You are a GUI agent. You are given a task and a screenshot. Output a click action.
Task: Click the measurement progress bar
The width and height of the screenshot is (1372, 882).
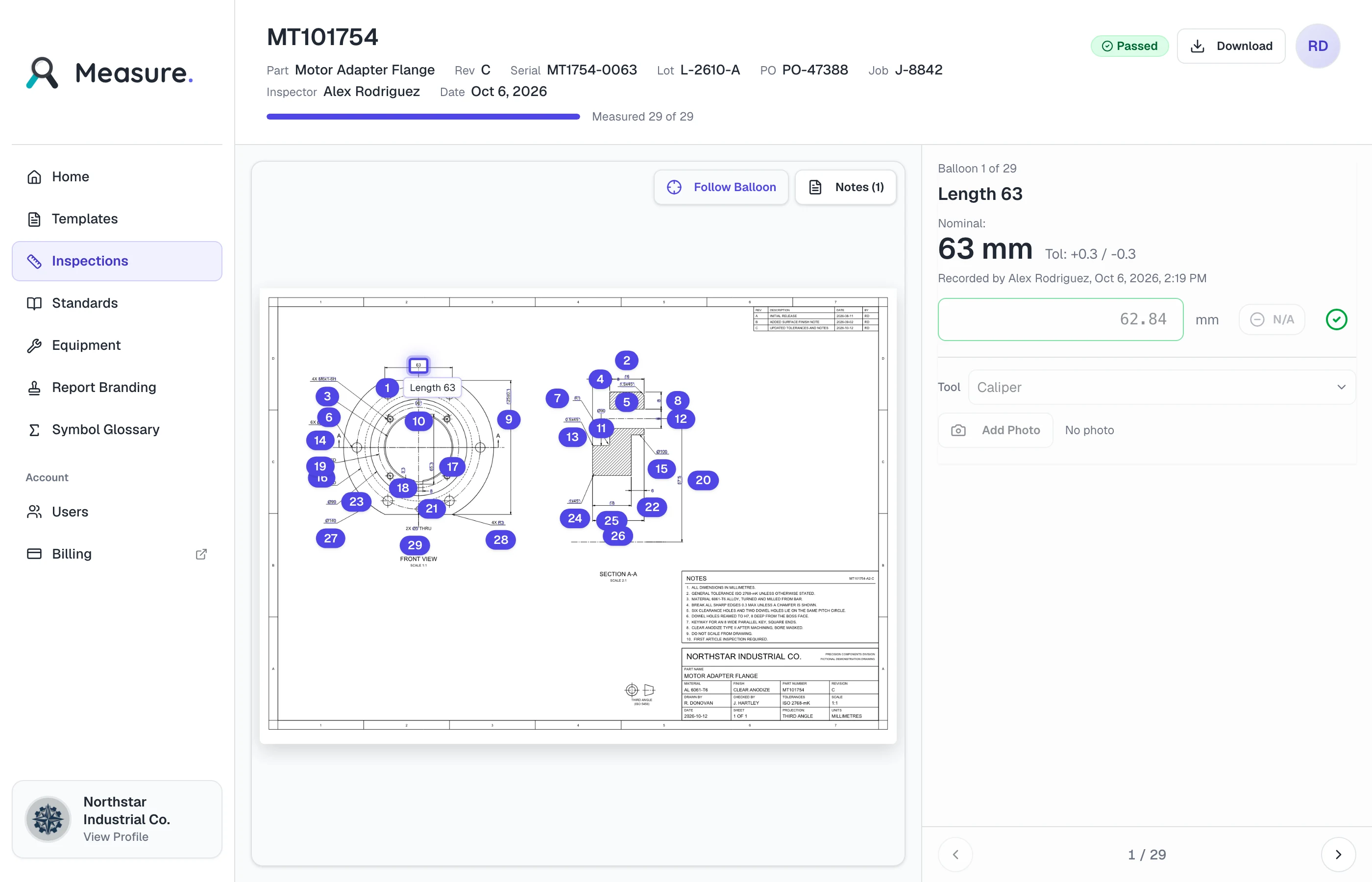tap(423, 116)
